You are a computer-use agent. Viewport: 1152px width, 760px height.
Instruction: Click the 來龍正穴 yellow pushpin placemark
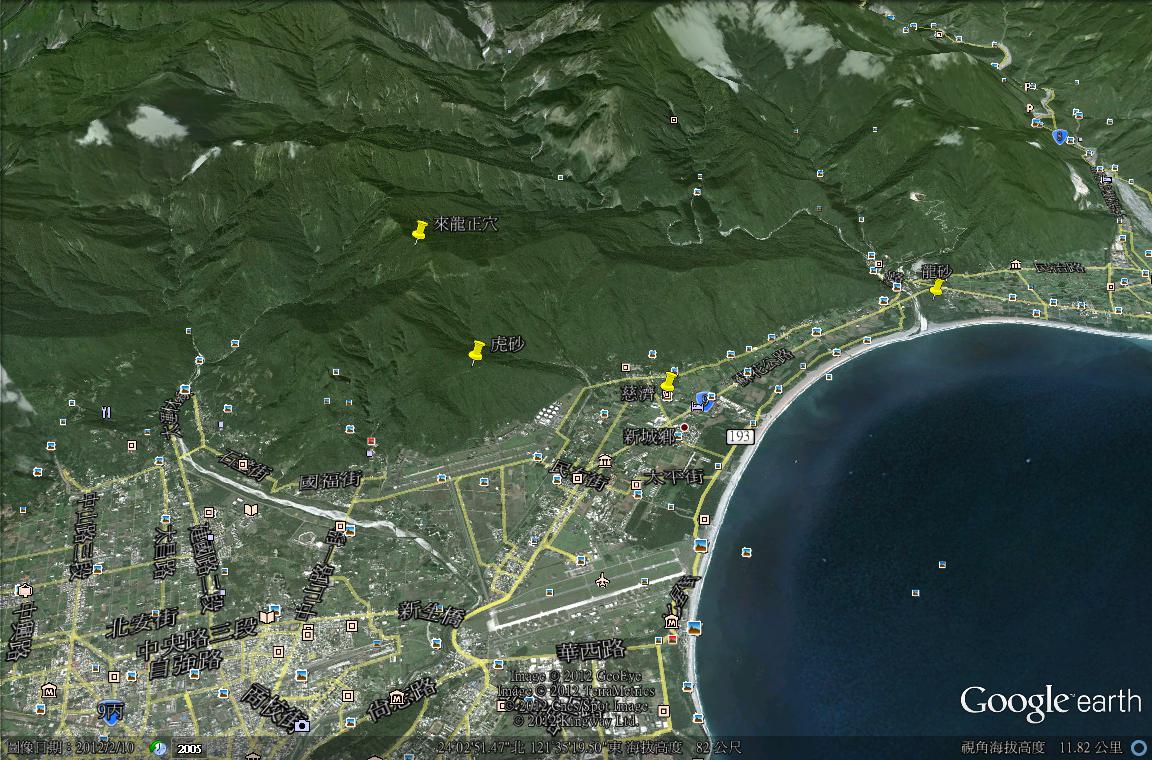click(x=420, y=230)
